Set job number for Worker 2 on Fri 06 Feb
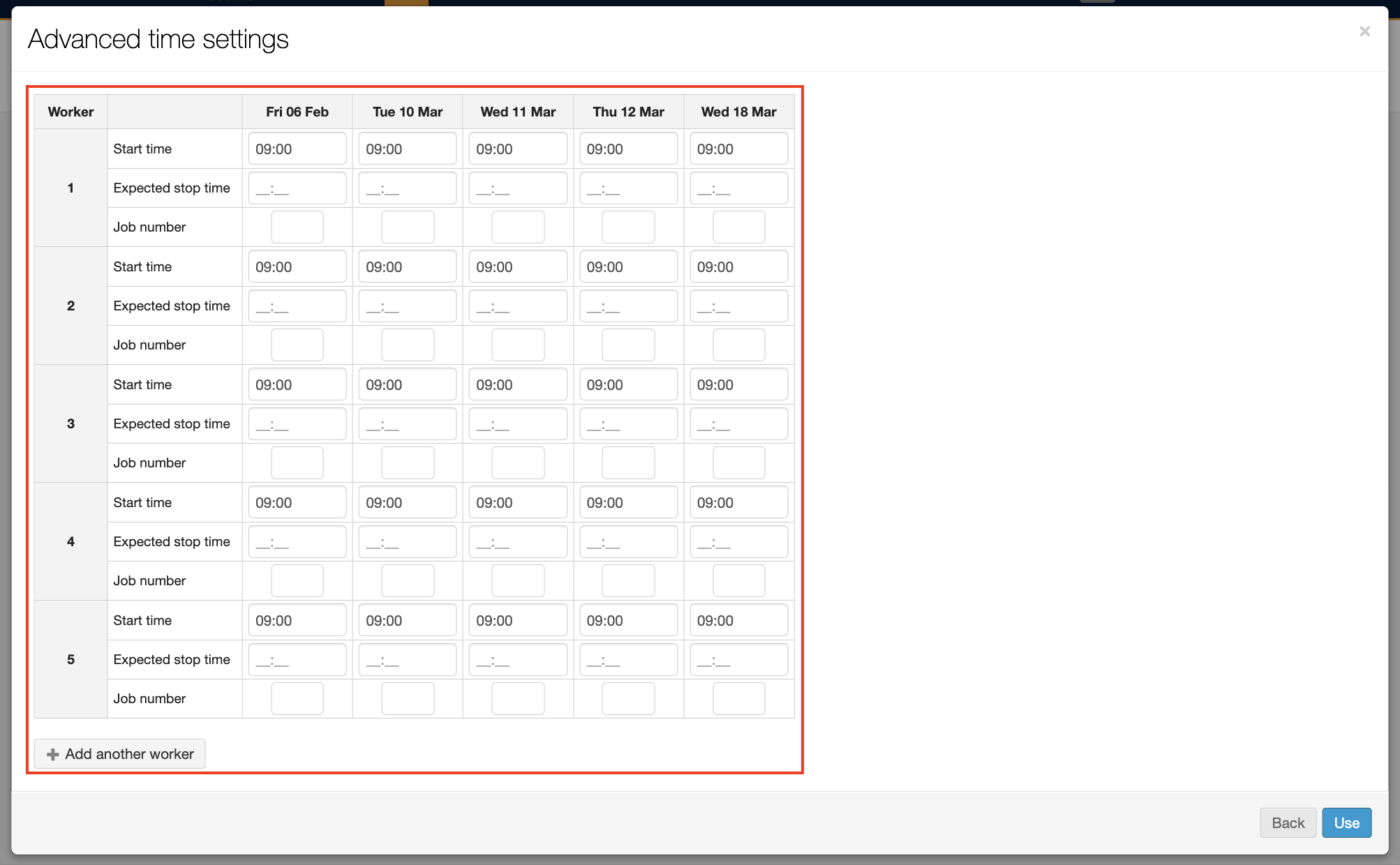This screenshot has width=1400, height=865. tap(297, 345)
